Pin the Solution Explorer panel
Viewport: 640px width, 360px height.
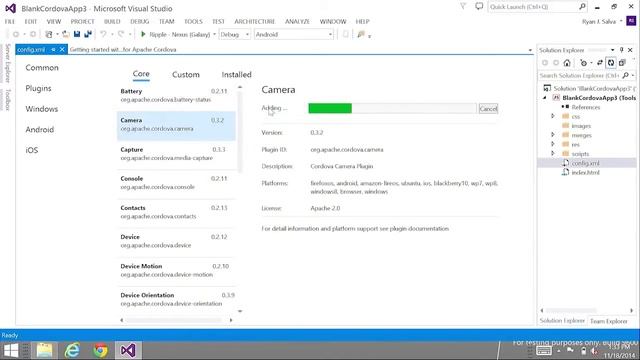pyautogui.click(x=622, y=50)
